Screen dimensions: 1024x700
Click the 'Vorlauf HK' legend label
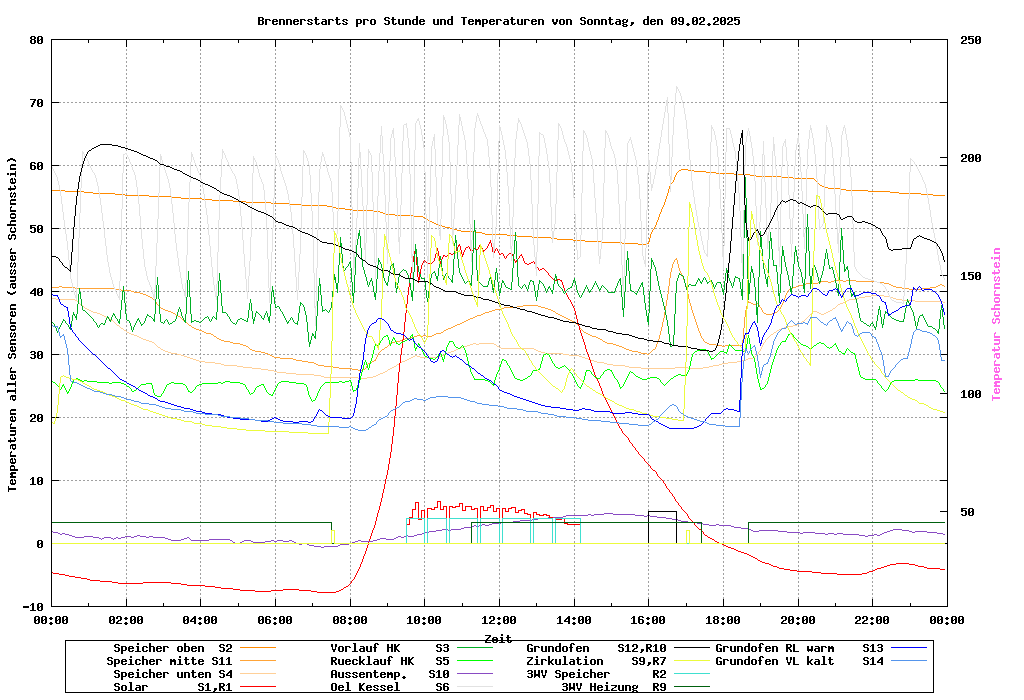click(x=365, y=648)
